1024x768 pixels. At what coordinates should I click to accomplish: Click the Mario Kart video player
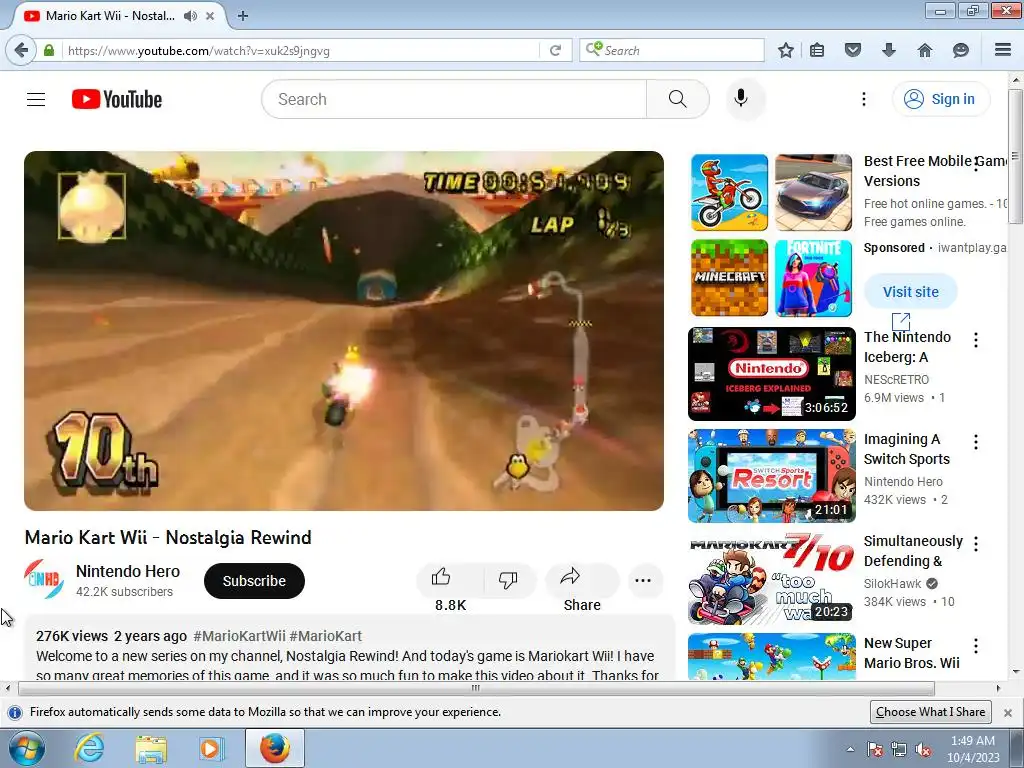tap(344, 330)
